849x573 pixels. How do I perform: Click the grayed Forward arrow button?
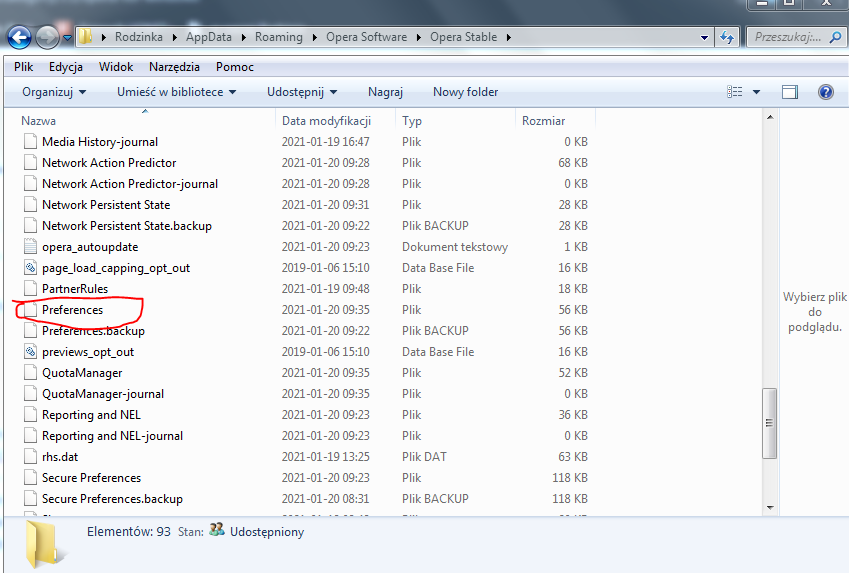(47, 37)
